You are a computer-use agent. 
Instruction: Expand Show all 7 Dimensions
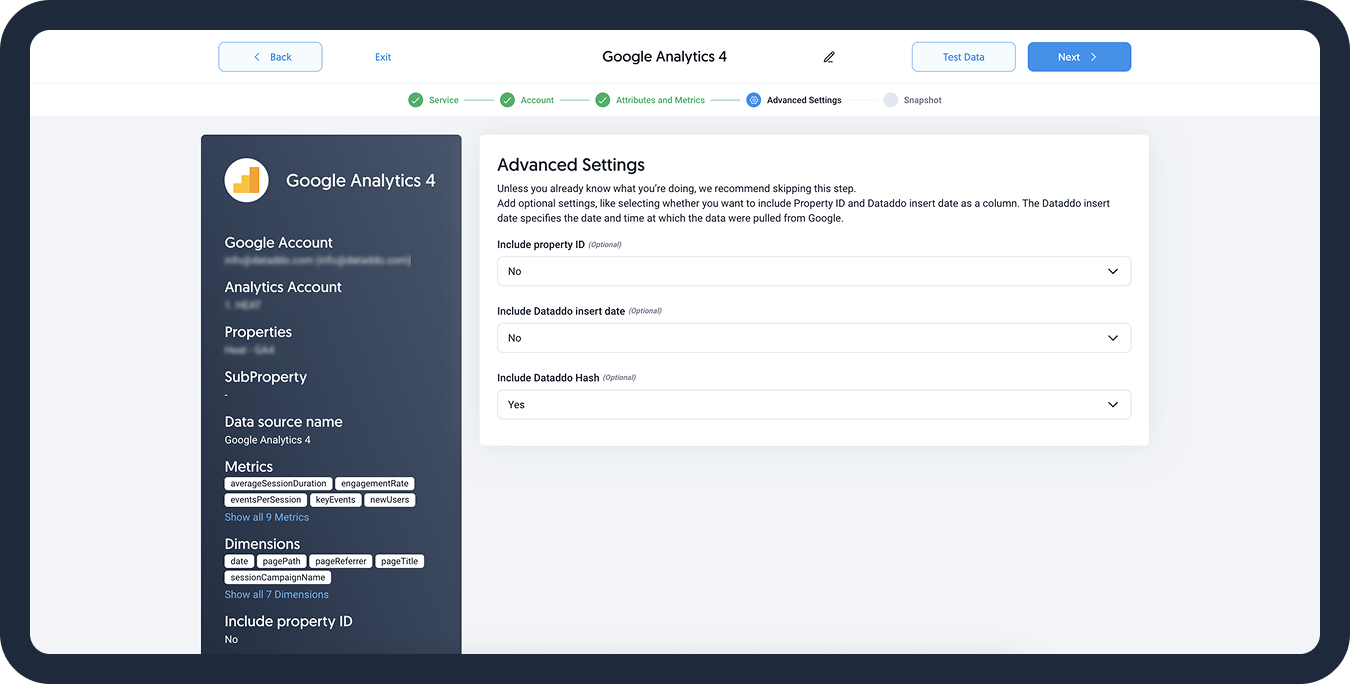[x=277, y=594]
